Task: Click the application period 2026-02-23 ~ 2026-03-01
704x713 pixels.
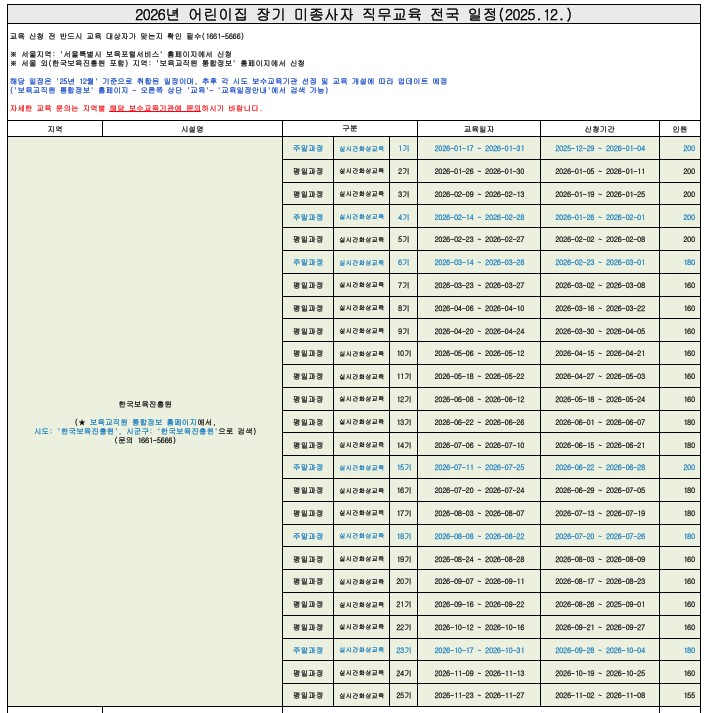Action: tap(599, 262)
